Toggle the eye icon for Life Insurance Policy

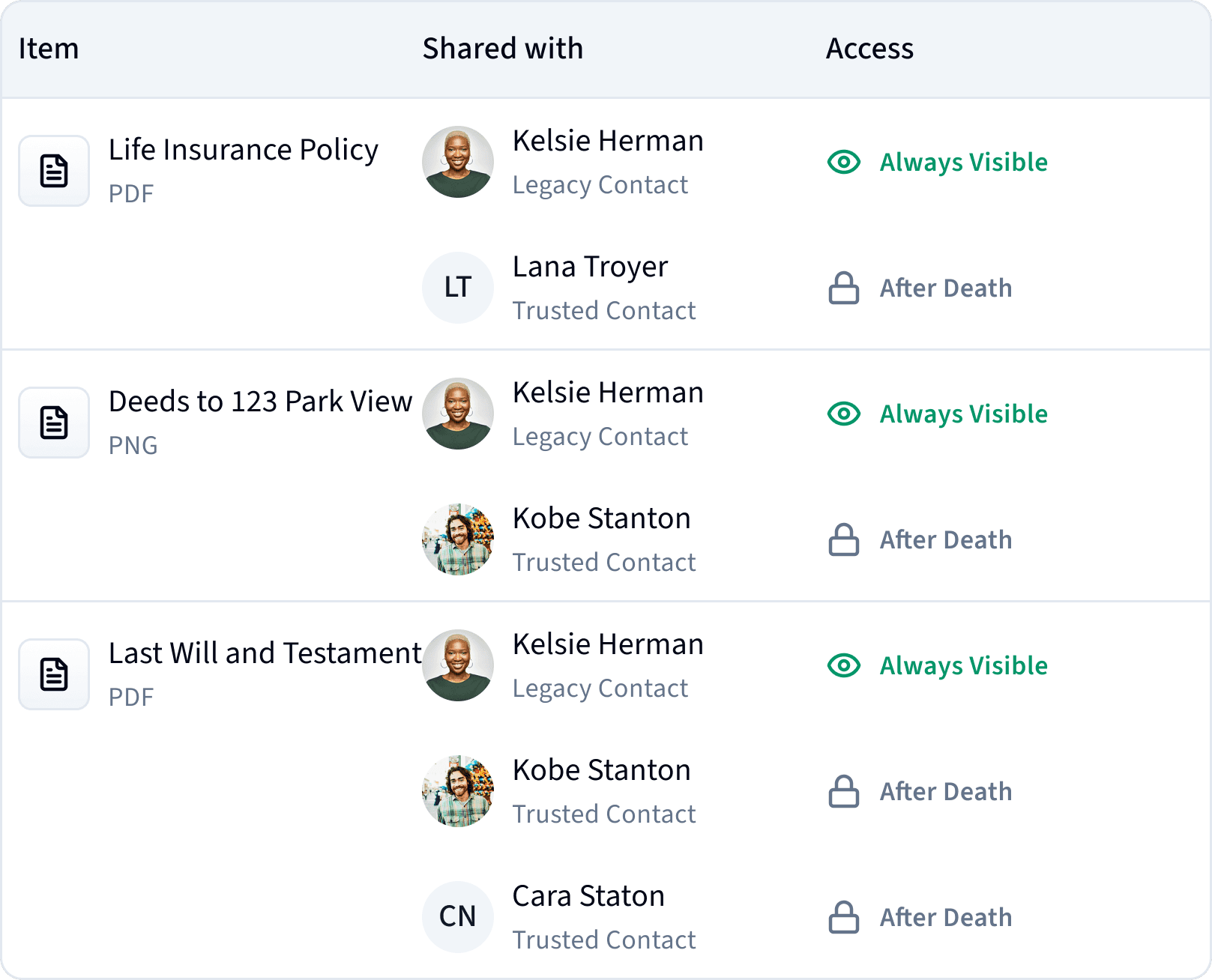point(844,162)
